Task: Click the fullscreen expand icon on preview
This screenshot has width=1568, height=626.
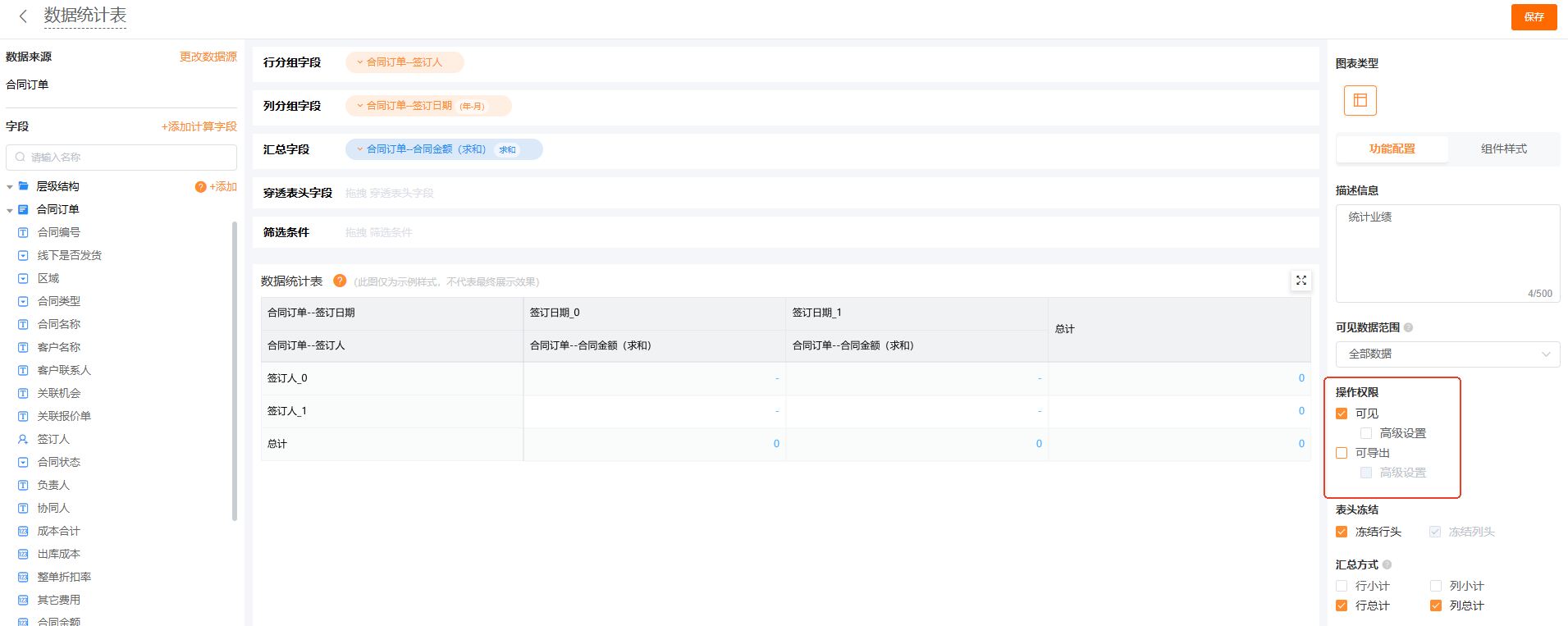Action: click(x=1301, y=281)
